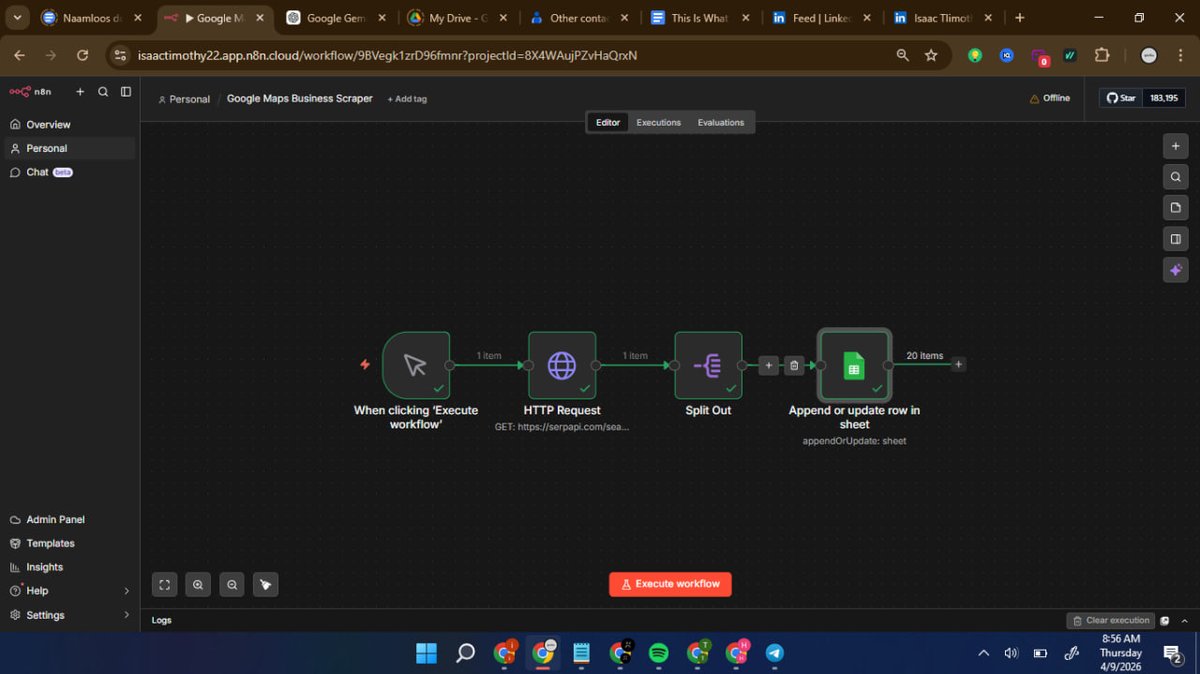
Task: Click the Logs panel header
Action: click(162, 620)
